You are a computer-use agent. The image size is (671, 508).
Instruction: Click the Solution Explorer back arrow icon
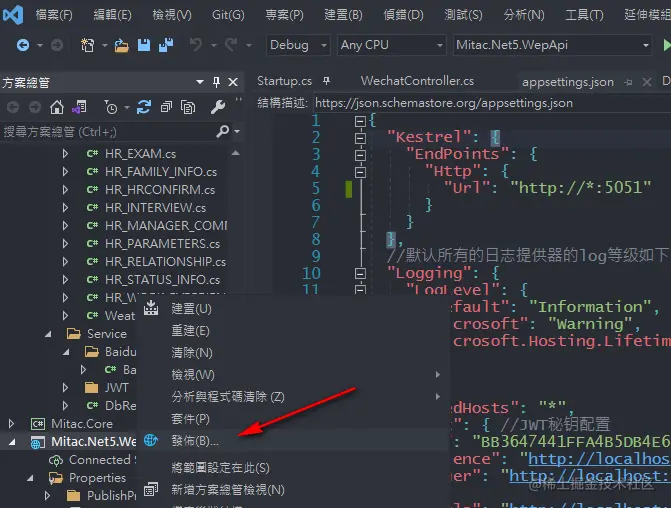[x=13, y=107]
